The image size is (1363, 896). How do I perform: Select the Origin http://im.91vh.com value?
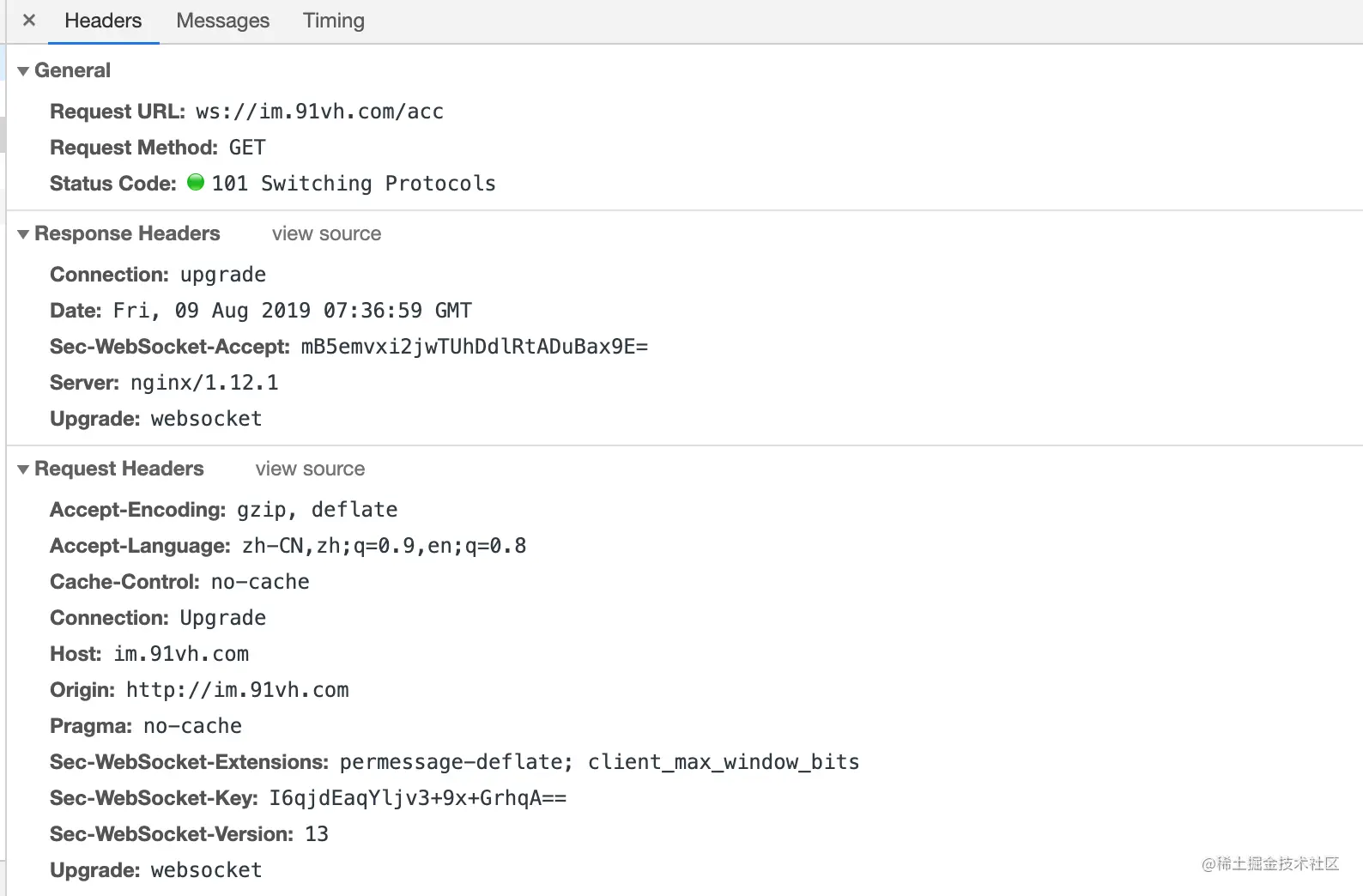click(238, 690)
